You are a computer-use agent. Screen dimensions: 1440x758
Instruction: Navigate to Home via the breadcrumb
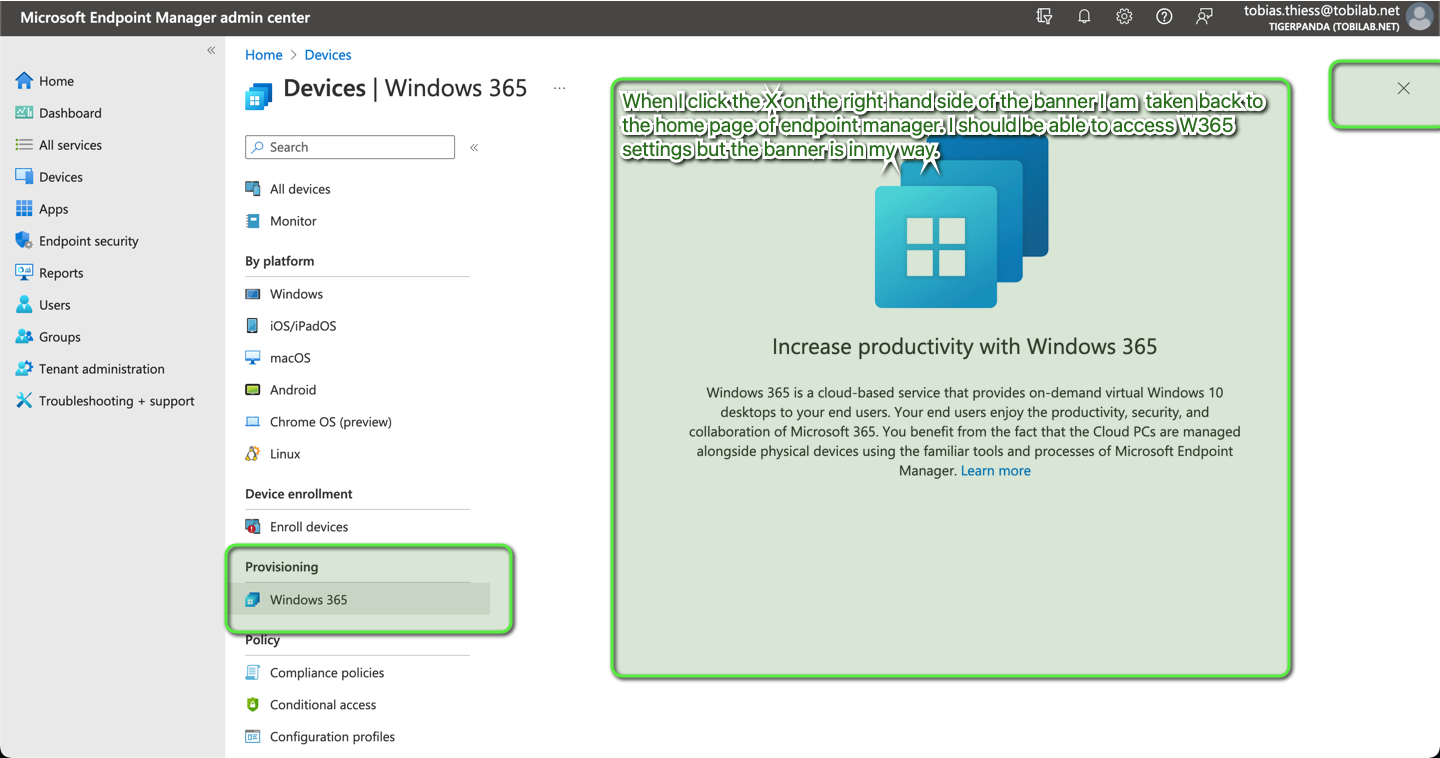263,54
